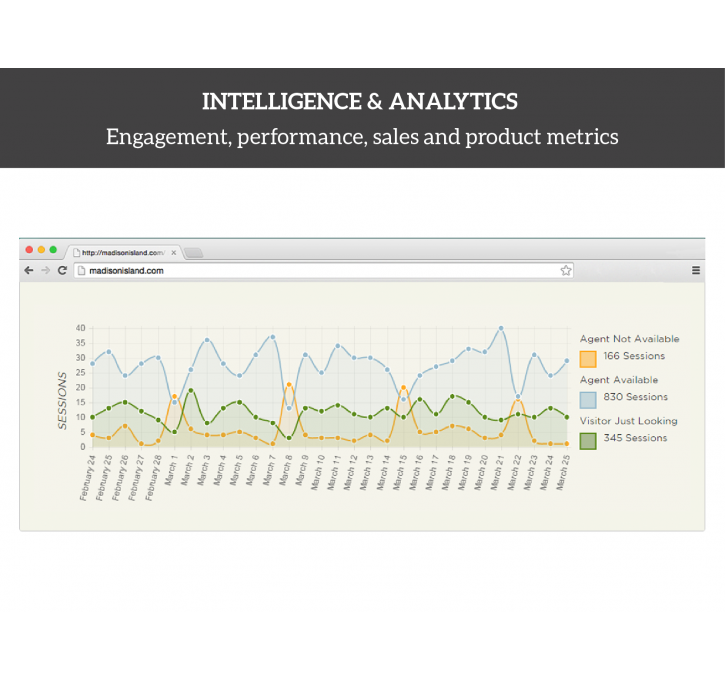Select the green March 2 peak point
The width and height of the screenshot is (725, 680).
pyautogui.click(x=190, y=391)
